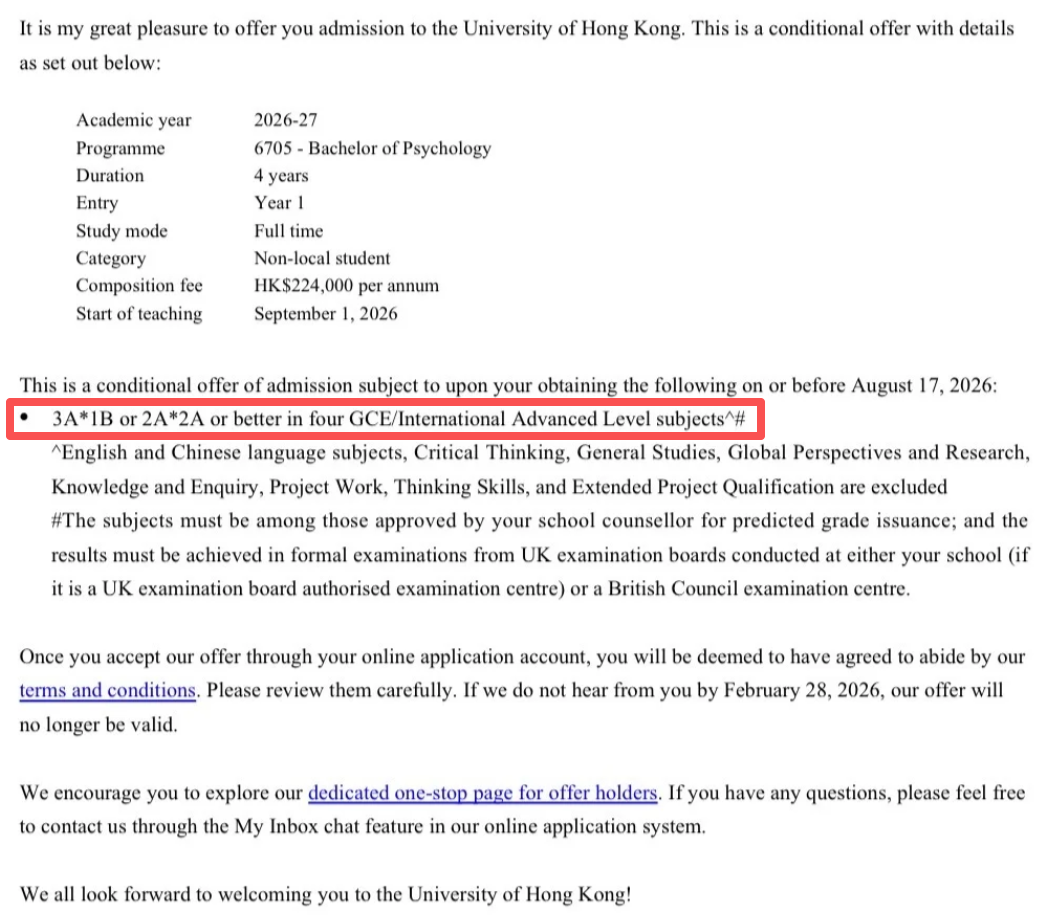Image resolution: width=1054 pixels, height=922 pixels.
Task: Open the dedicated one-stop page for offer holders link
Action: tap(482, 794)
